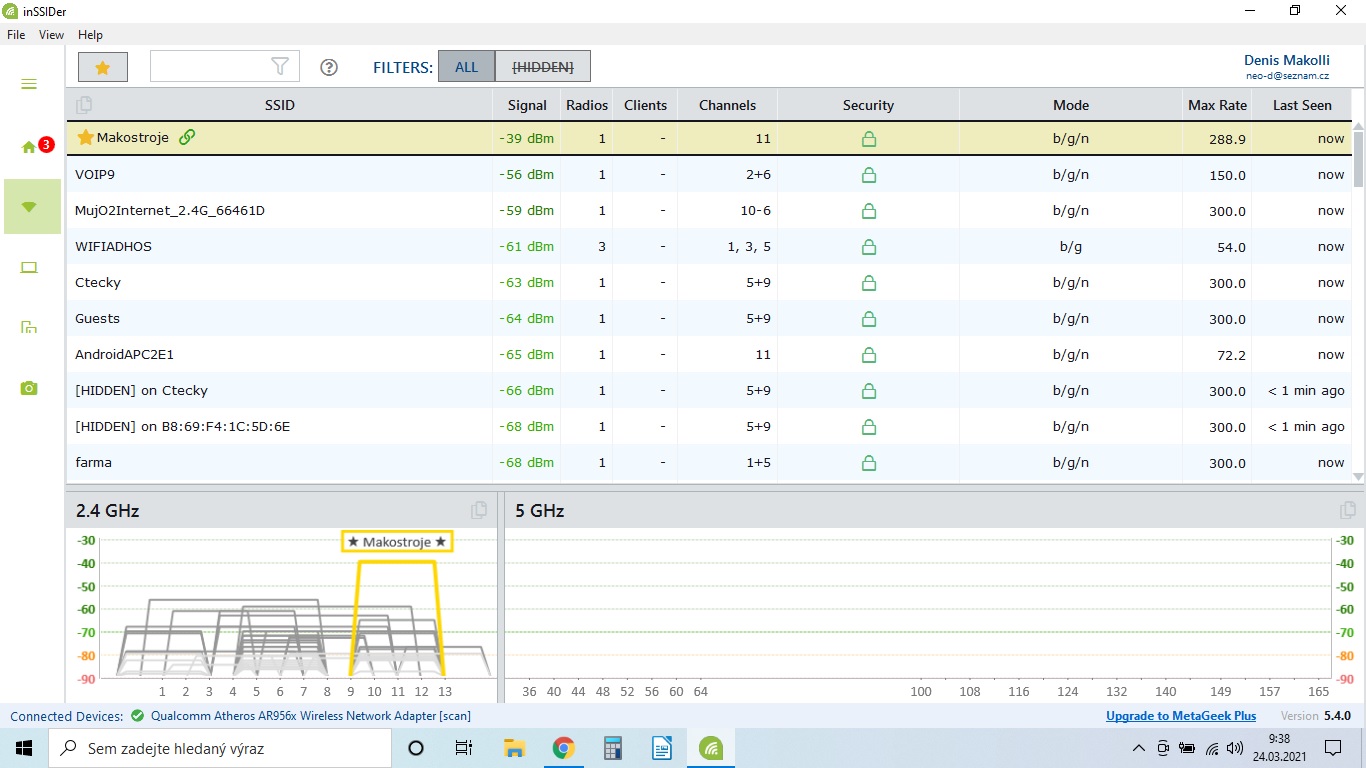Open the hamburger menu in sidebar
Viewport: 1366px width, 768px height.
coord(29,84)
